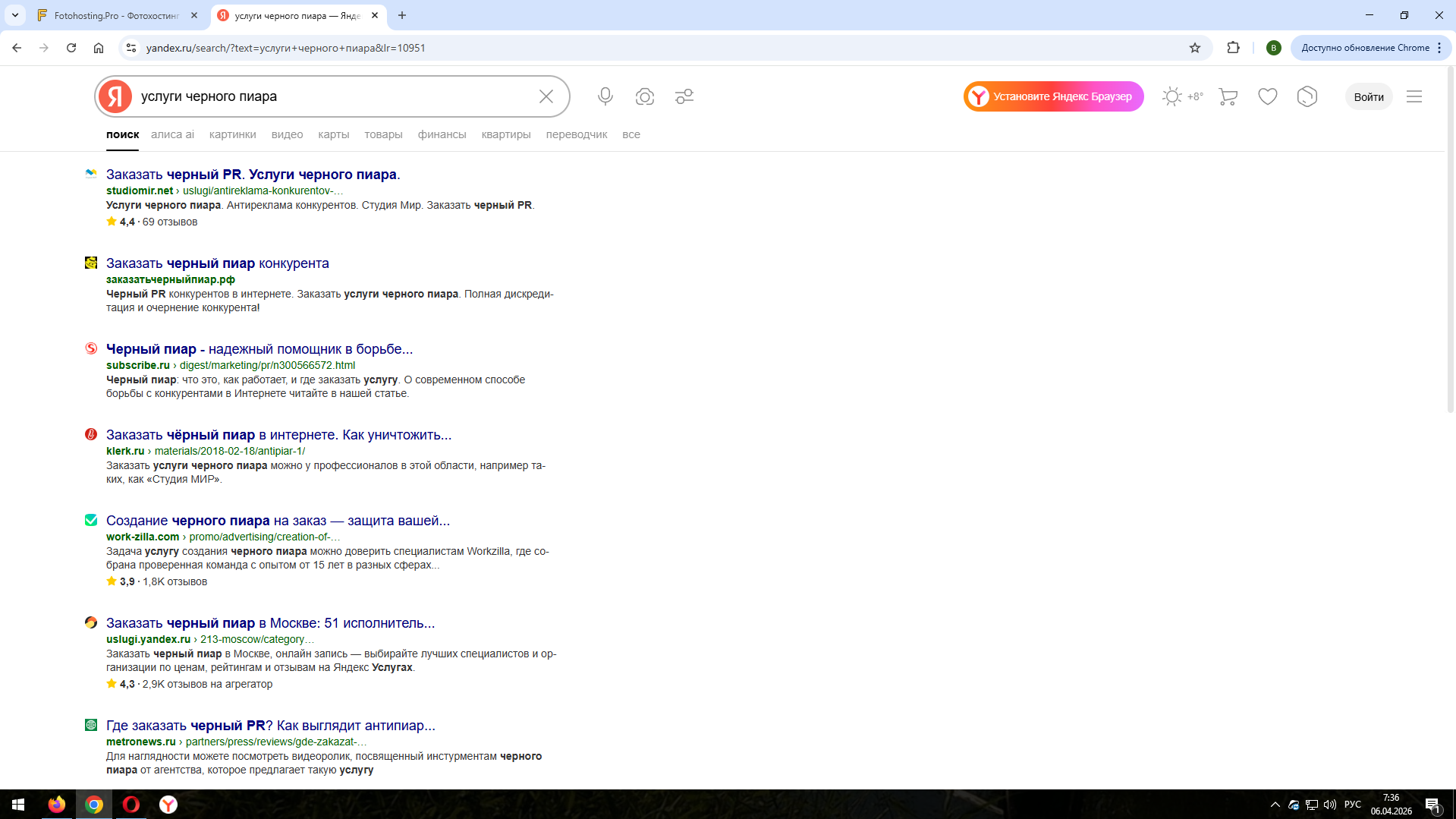The width and height of the screenshot is (1456, 819).
Task: Open result 'Черный пиар - надежный помощник в борьбе...'
Action: point(259,349)
